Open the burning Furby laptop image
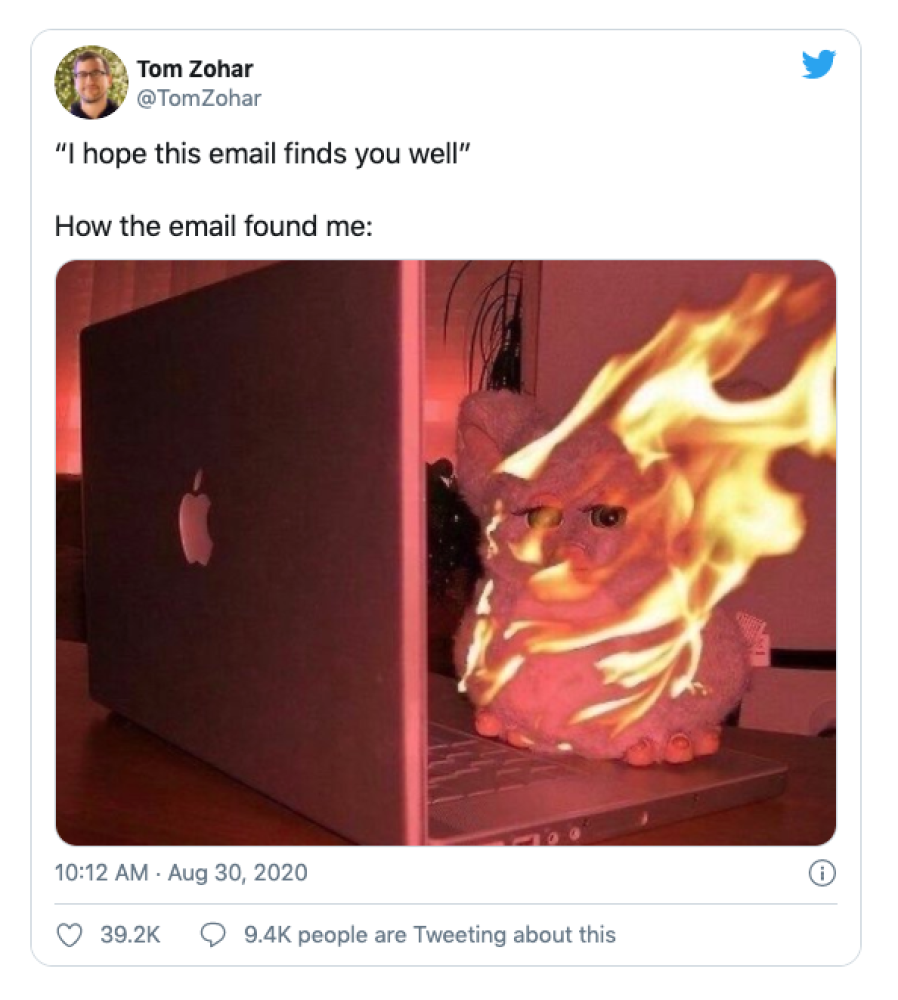 (x=446, y=552)
